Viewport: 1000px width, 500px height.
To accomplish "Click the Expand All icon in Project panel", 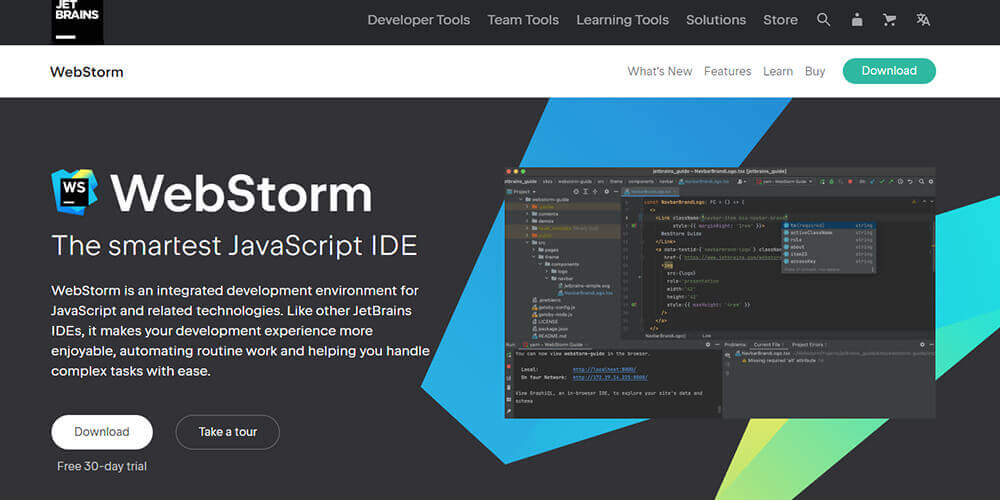I will [x=585, y=191].
